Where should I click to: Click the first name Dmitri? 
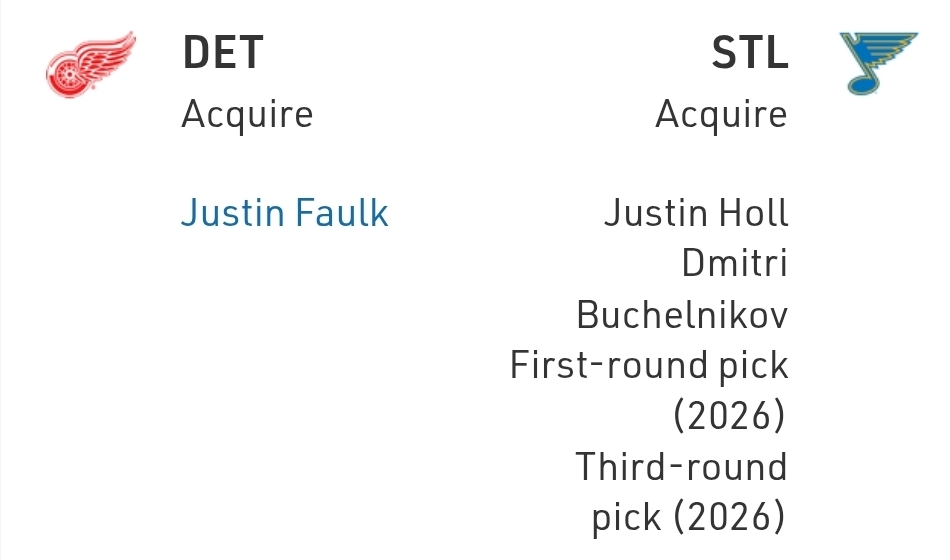[x=734, y=264]
